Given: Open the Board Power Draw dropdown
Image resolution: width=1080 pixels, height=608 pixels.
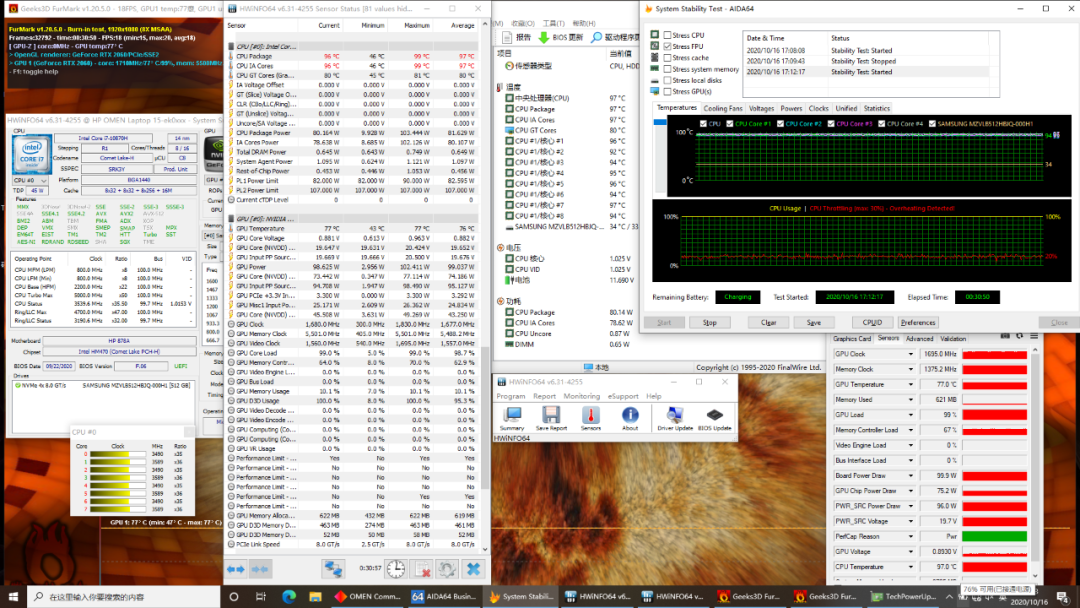Looking at the screenshot, I should click(910, 475).
